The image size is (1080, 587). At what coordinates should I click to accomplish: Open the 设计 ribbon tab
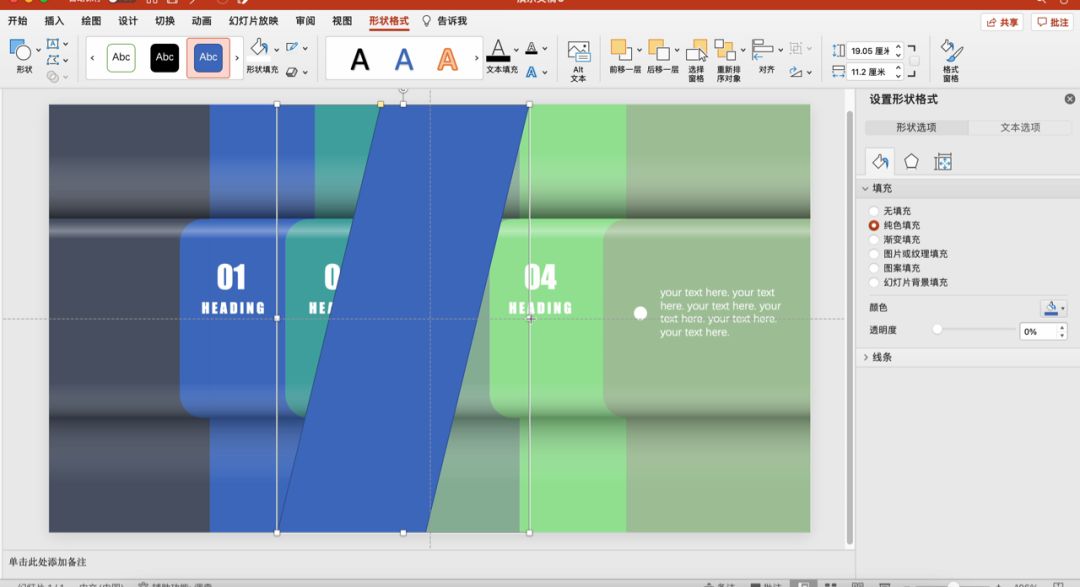tap(127, 21)
